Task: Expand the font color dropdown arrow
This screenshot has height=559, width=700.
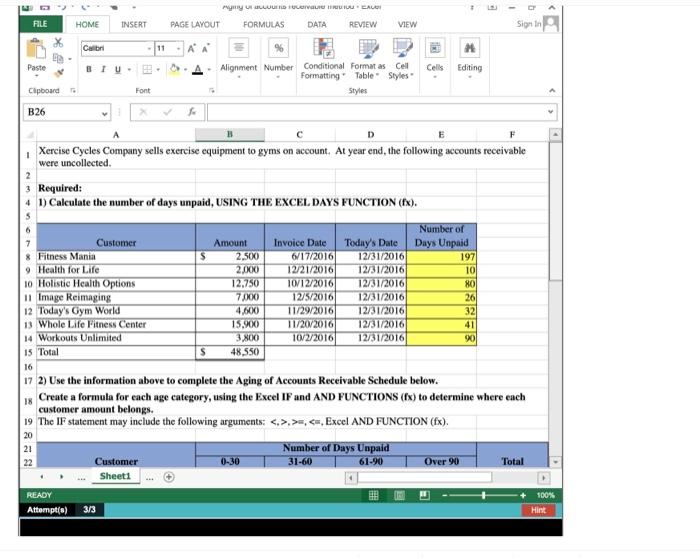Action: pyautogui.click(x=208, y=70)
